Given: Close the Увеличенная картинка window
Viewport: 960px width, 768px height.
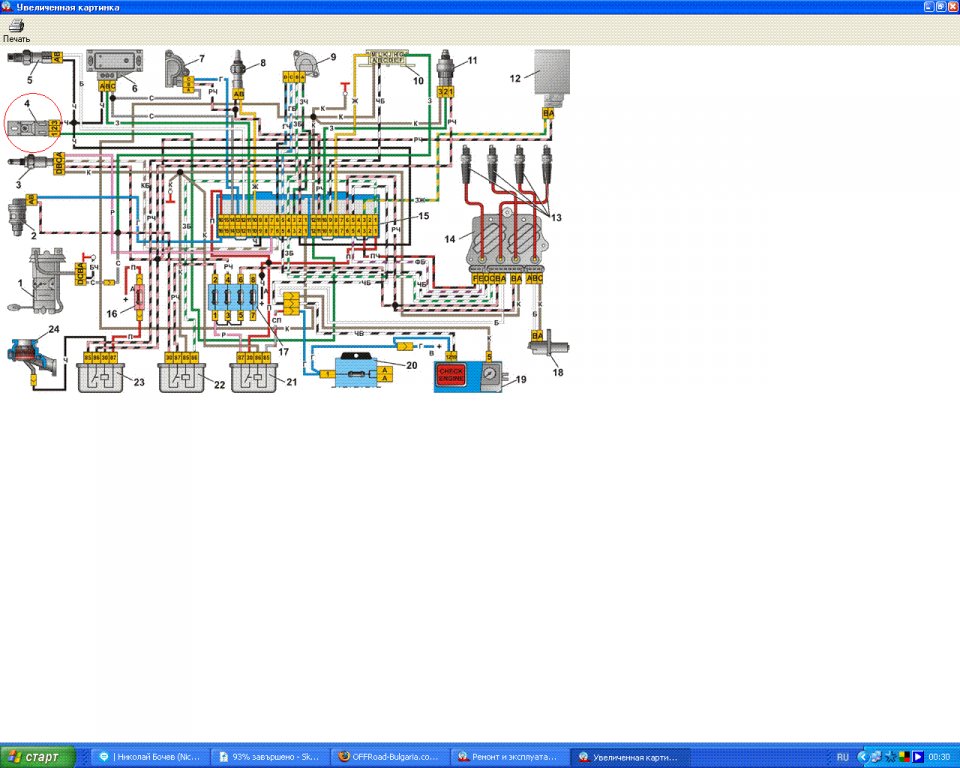Looking at the screenshot, I should (x=949, y=7).
